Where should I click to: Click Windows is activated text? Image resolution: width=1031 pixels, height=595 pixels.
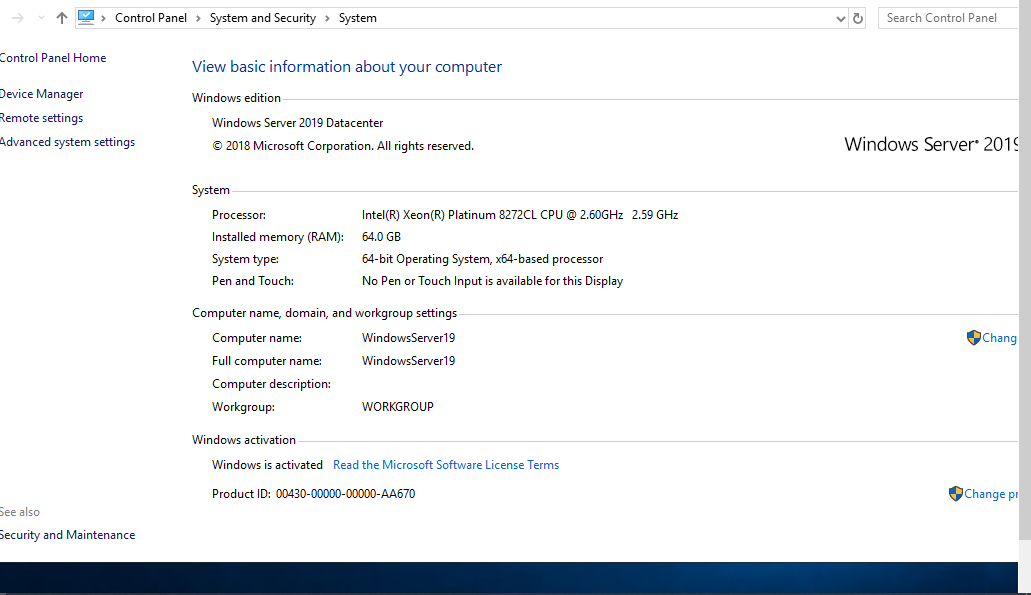coord(267,465)
